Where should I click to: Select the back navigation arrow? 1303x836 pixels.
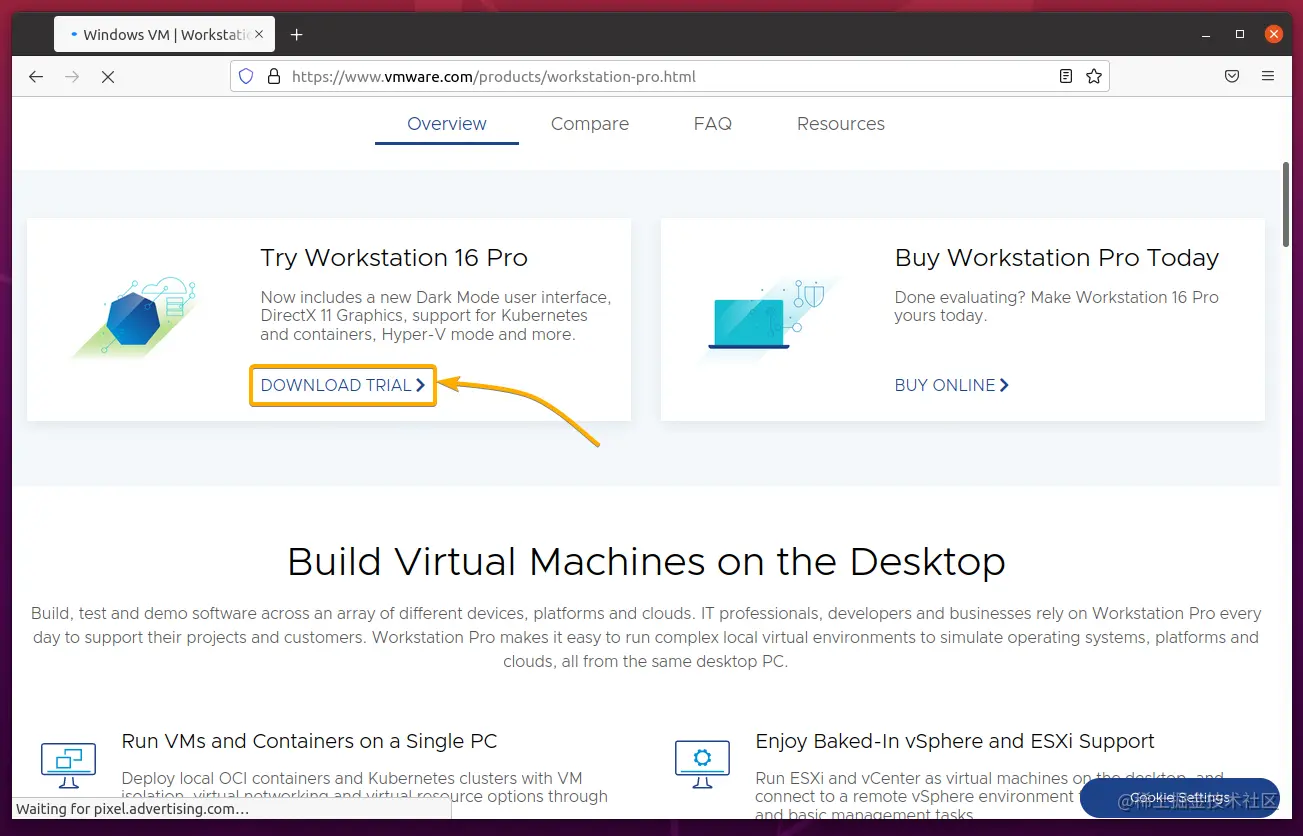point(36,76)
